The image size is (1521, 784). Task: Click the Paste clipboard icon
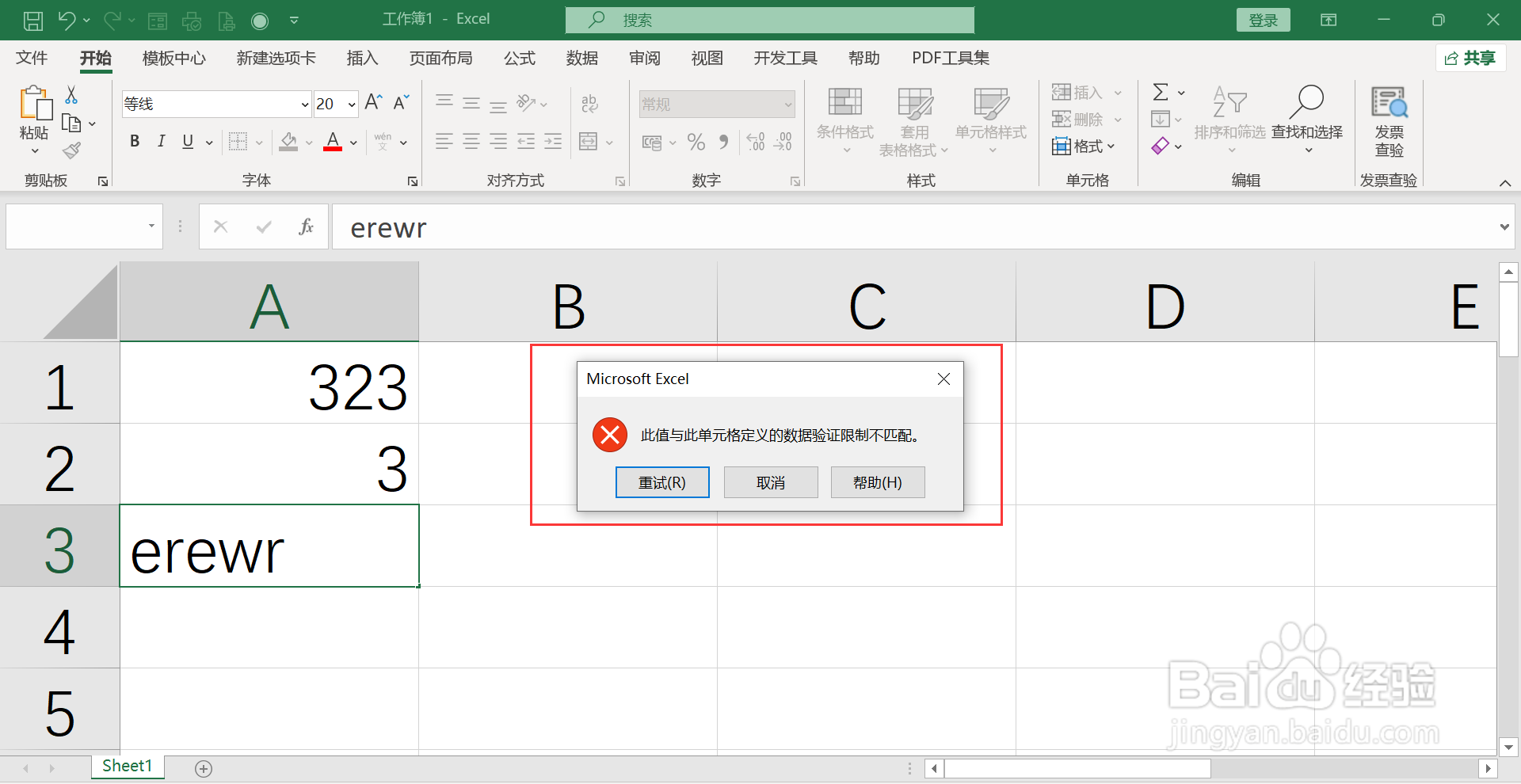(35, 103)
